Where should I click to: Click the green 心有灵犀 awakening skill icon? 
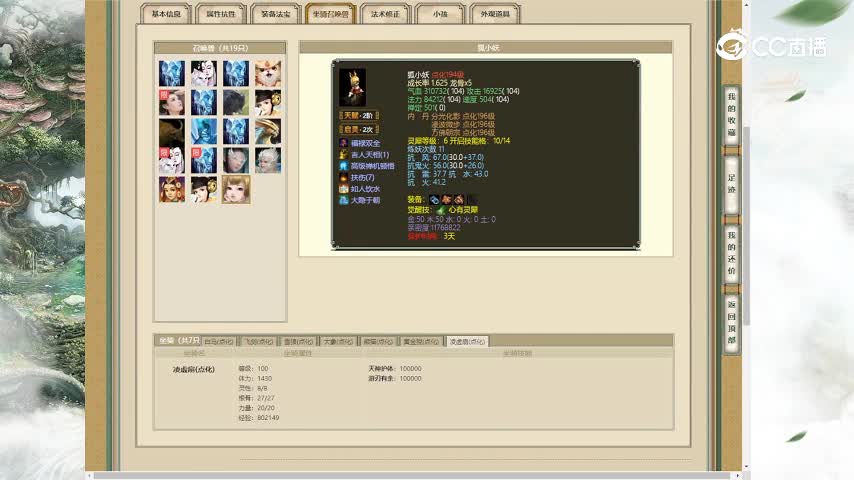click(x=441, y=210)
